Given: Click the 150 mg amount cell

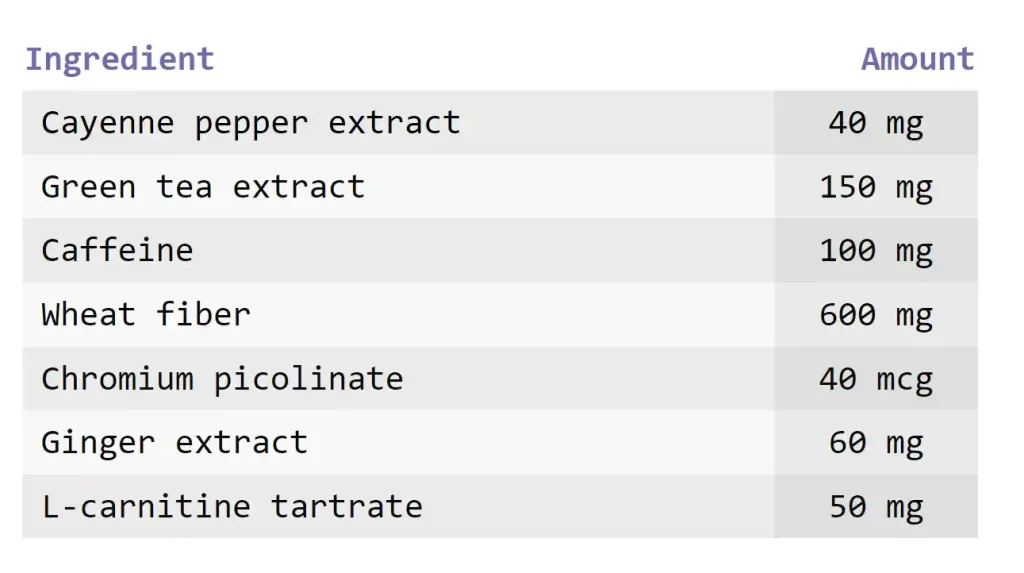Looking at the screenshot, I should pos(876,187).
